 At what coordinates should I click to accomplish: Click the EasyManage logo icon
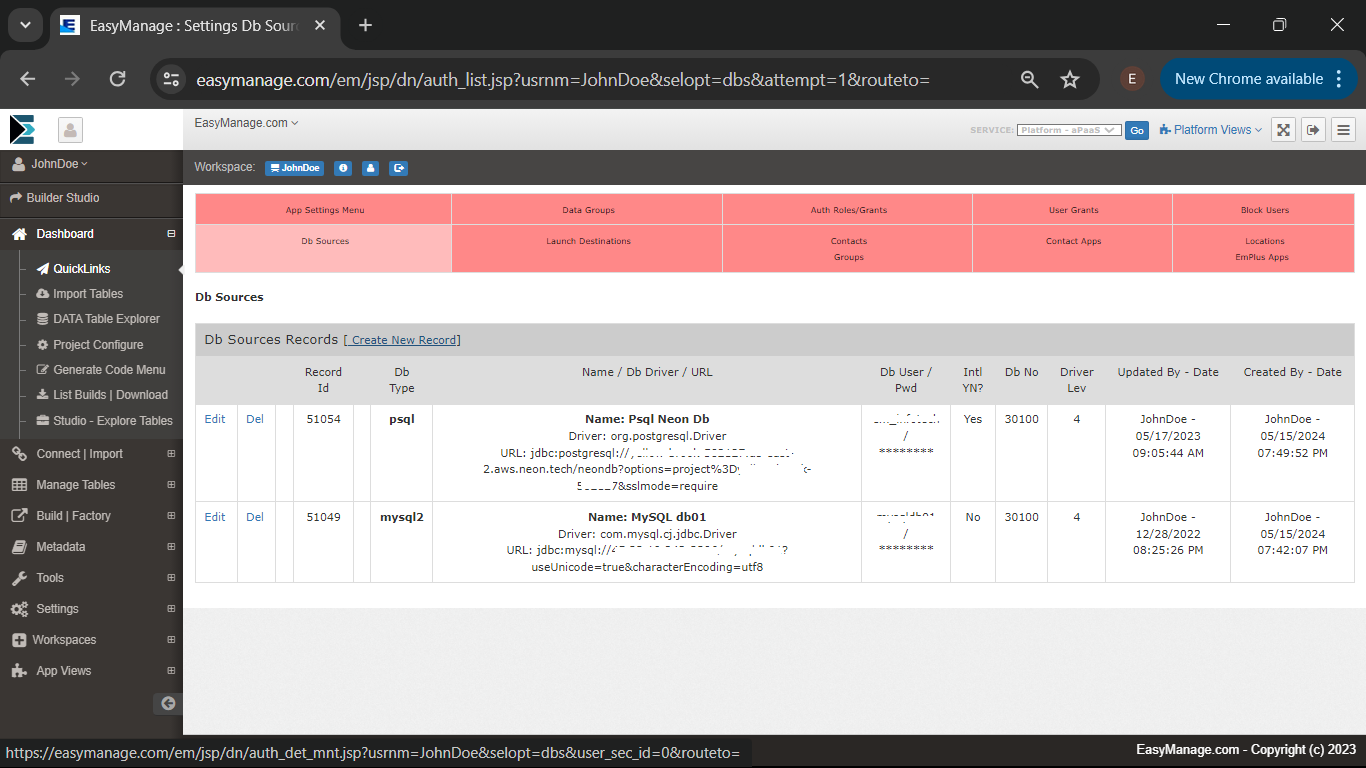pyautogui.click(x=22, y=130)
